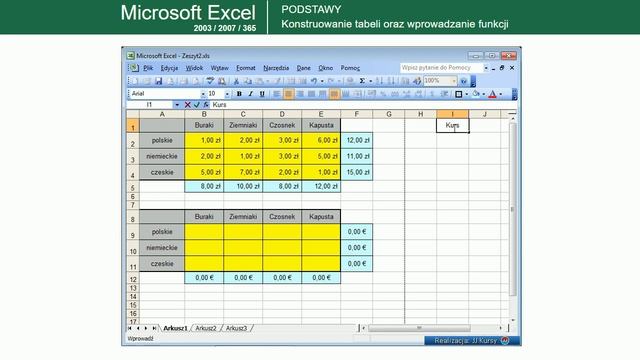Switch to the Arkusz2 sheet tab
Screen dimensions: 640x360
(x=206, y=328)
